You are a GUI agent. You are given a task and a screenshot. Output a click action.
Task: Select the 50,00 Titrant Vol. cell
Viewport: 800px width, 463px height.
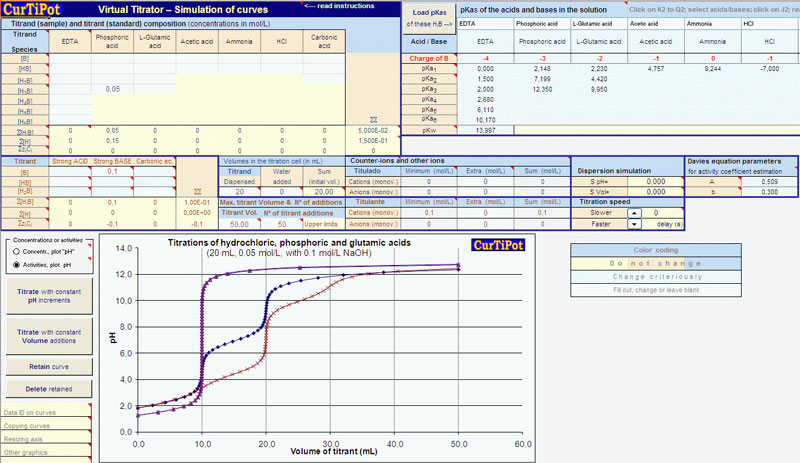[x=239, y=224]
